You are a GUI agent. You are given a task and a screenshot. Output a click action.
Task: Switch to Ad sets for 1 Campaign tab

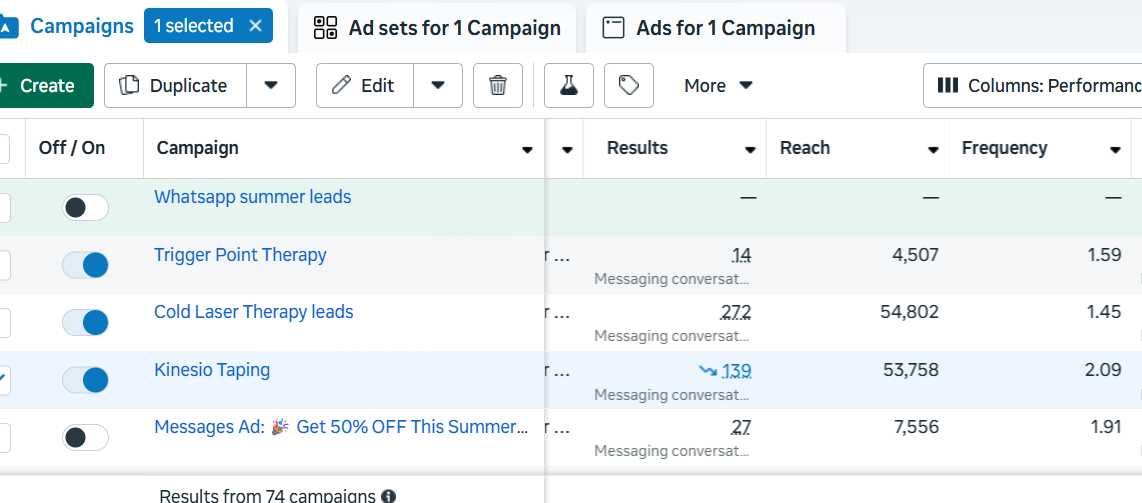(437, 28)
